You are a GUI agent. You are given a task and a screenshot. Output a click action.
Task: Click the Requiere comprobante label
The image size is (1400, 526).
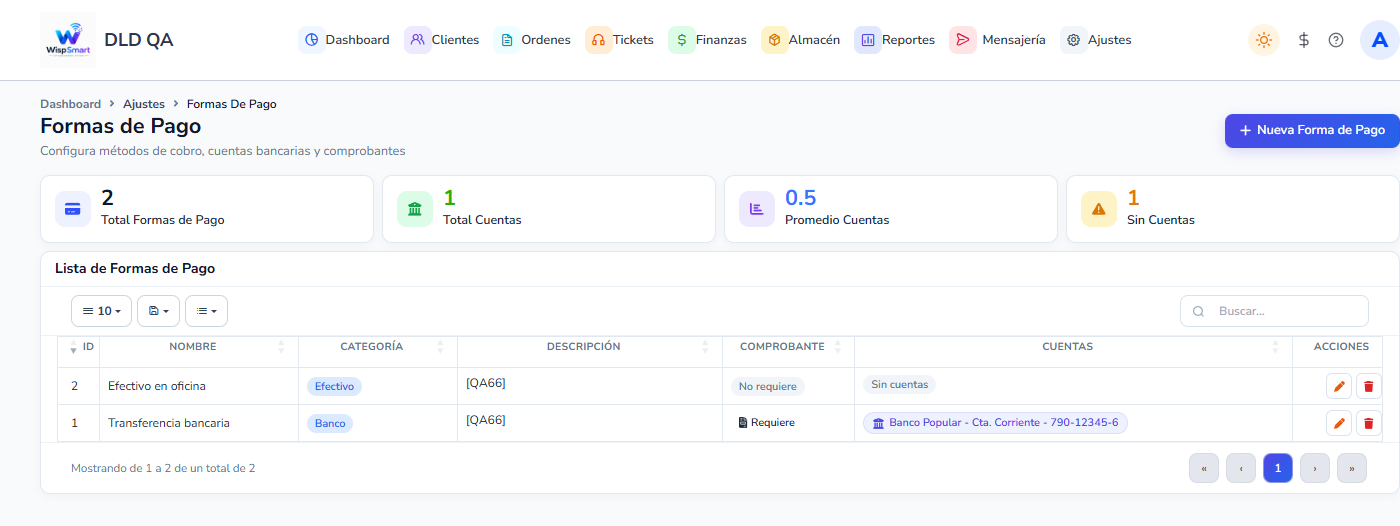(767, 423)
